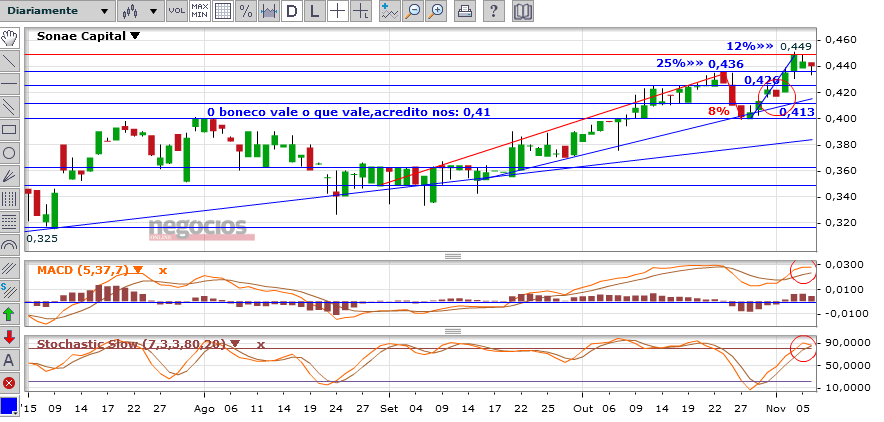884x422 pixels.
Task: Toggle the VOL volume display
Action: (x=176, y=12)
